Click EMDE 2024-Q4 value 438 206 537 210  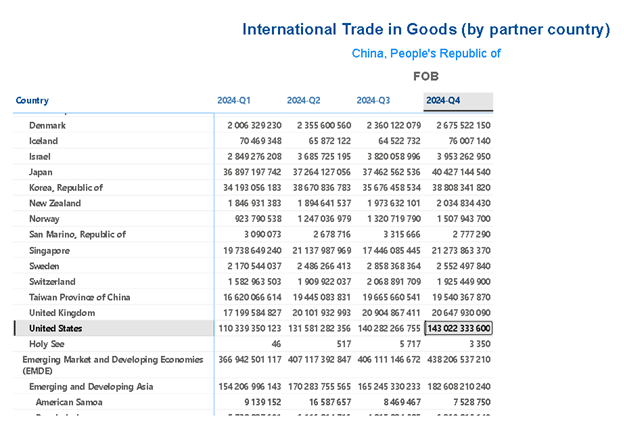[x=459, y=360]
